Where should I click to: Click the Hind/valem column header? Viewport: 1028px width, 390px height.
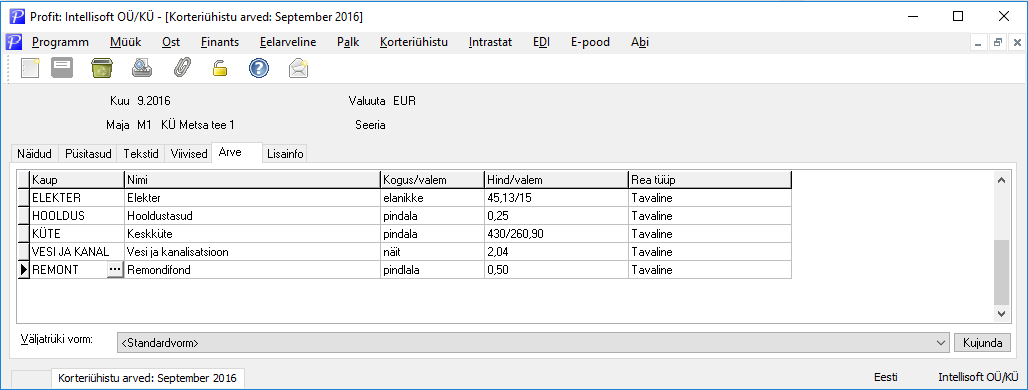556,179
